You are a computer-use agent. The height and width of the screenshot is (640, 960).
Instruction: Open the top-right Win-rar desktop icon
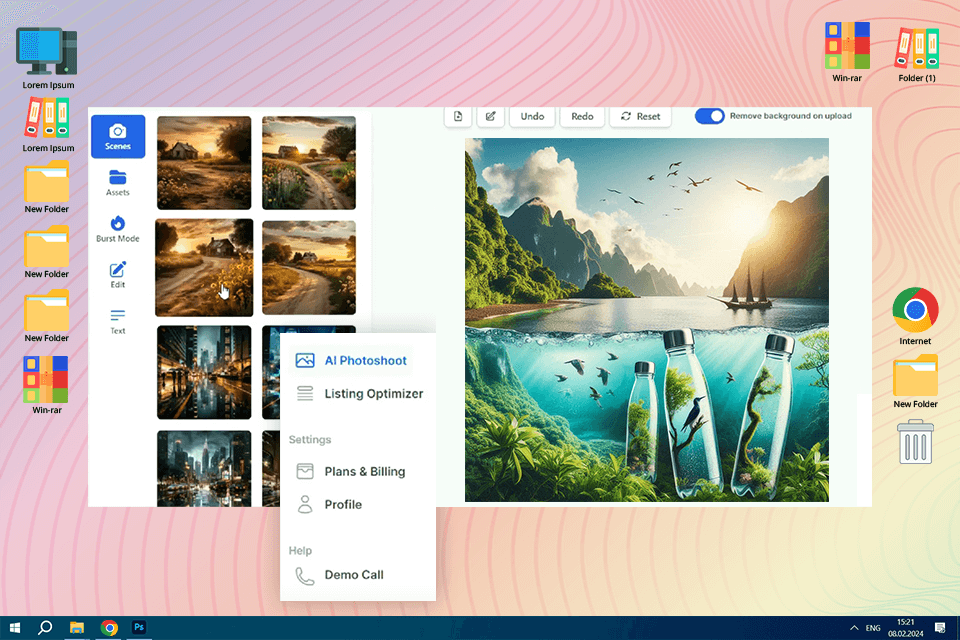[847, 52]
